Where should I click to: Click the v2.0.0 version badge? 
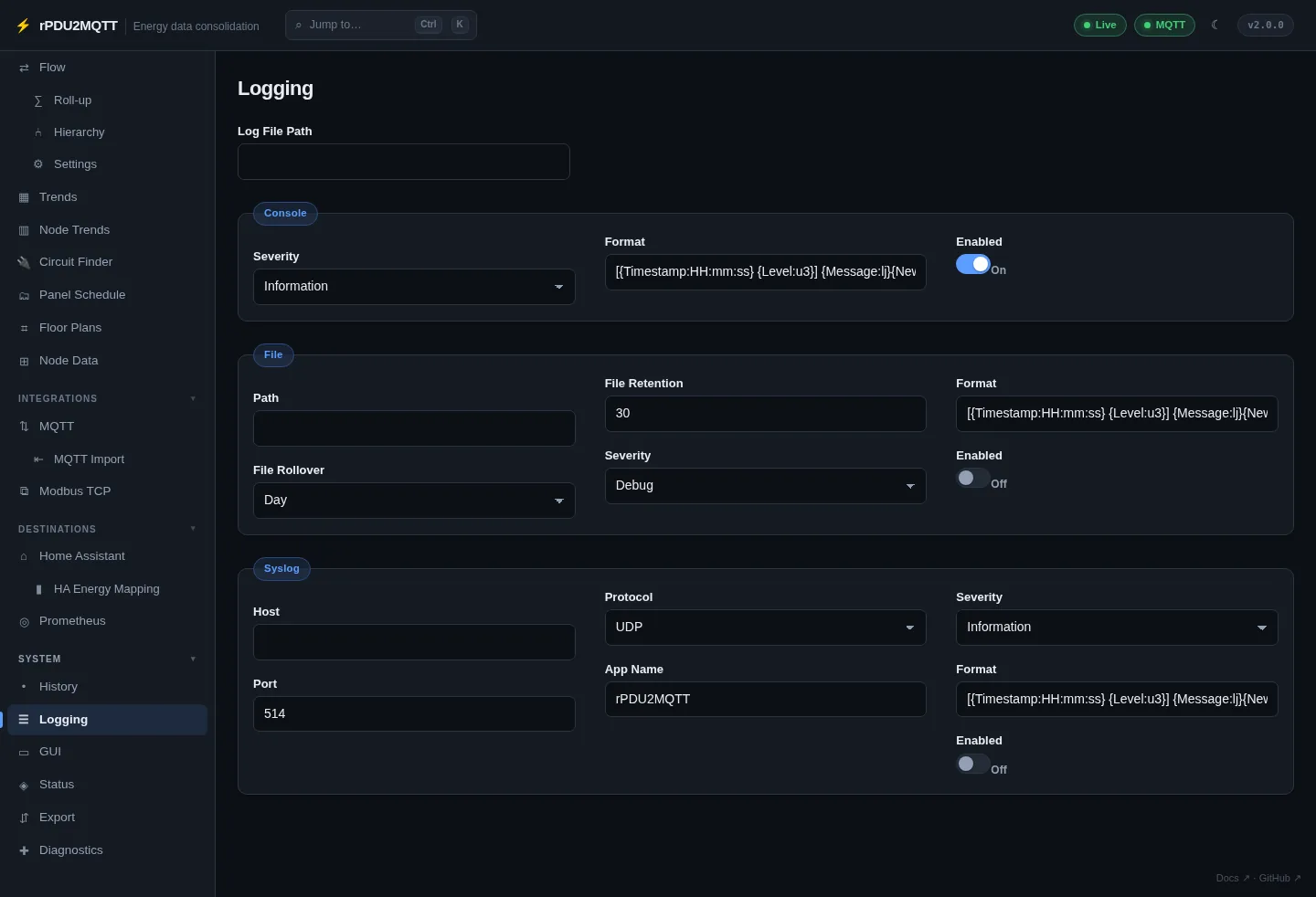tap(1265, 25)
